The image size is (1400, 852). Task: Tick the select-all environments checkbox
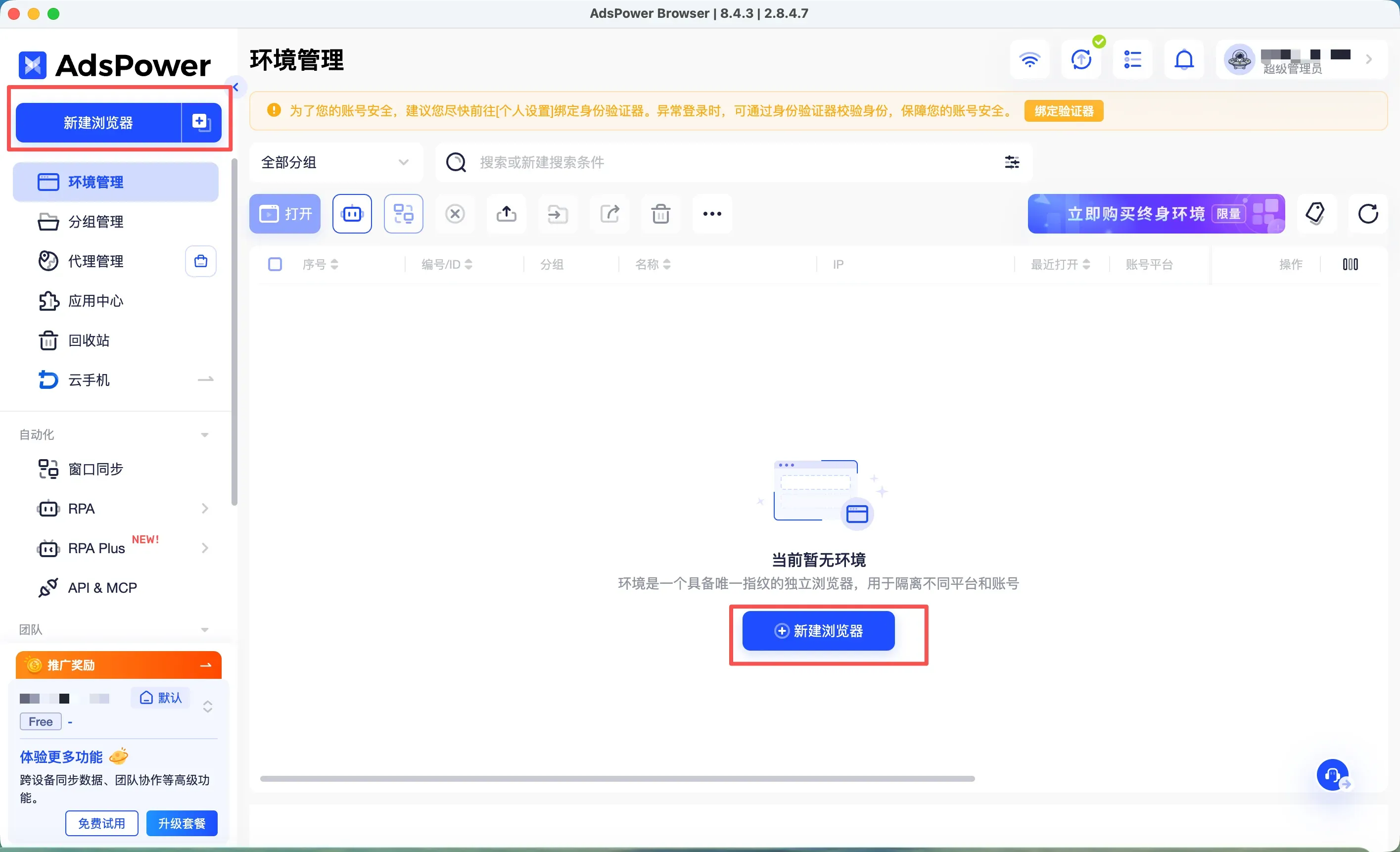click(x=275, y=264)
